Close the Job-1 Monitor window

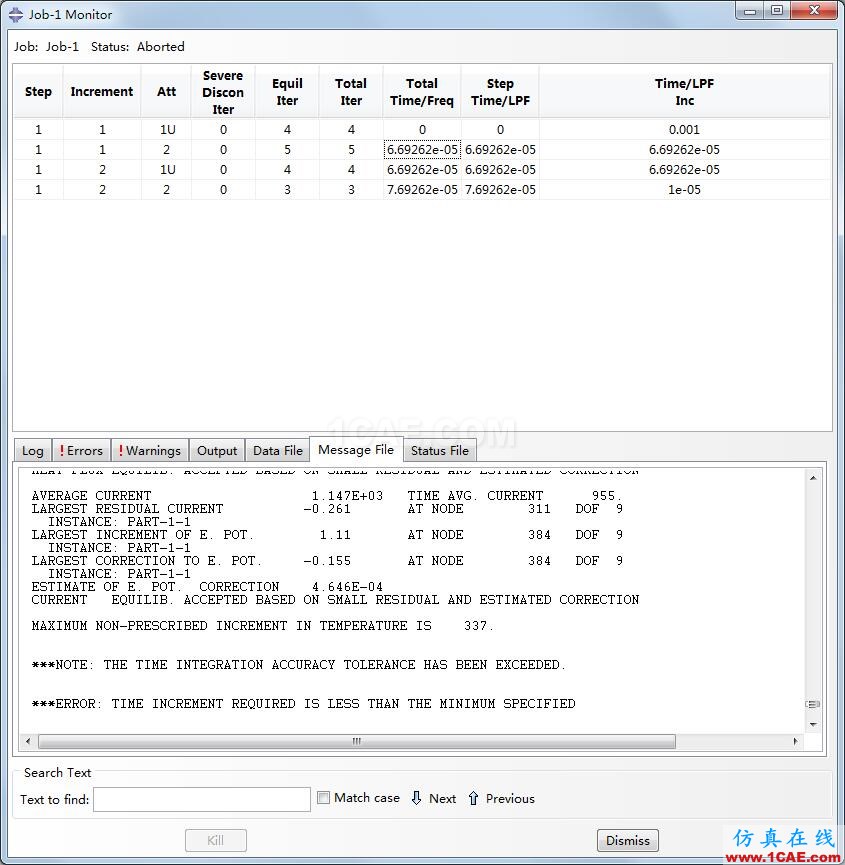(814, 11)
